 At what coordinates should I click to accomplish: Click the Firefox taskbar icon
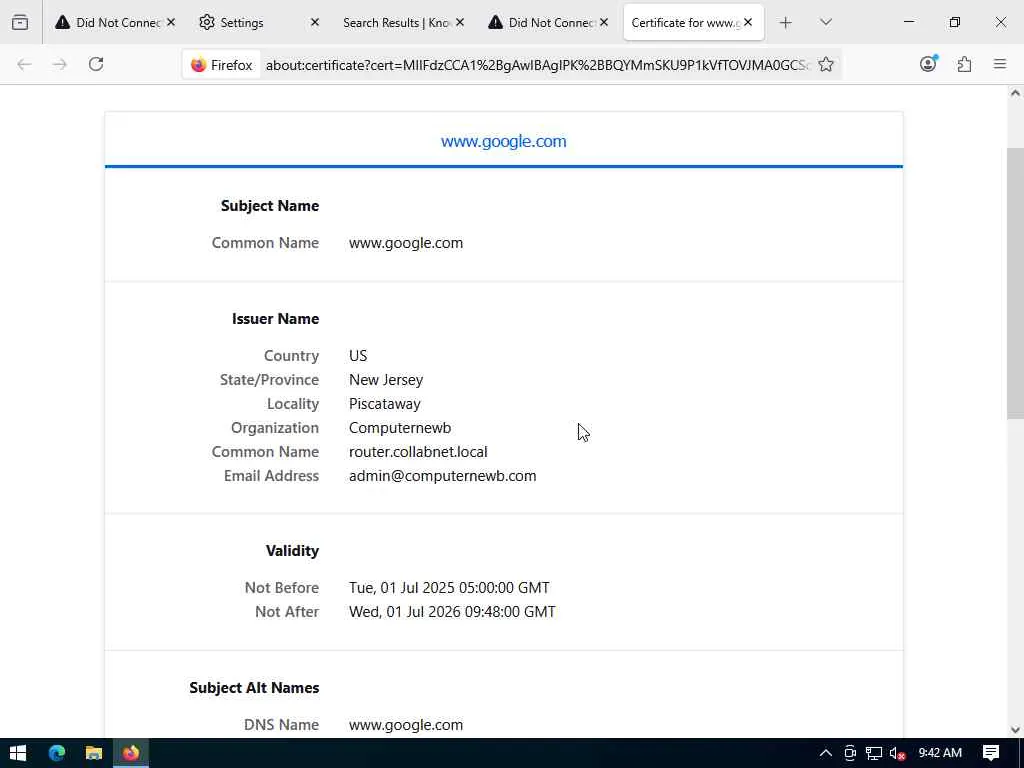pos(131,753)
